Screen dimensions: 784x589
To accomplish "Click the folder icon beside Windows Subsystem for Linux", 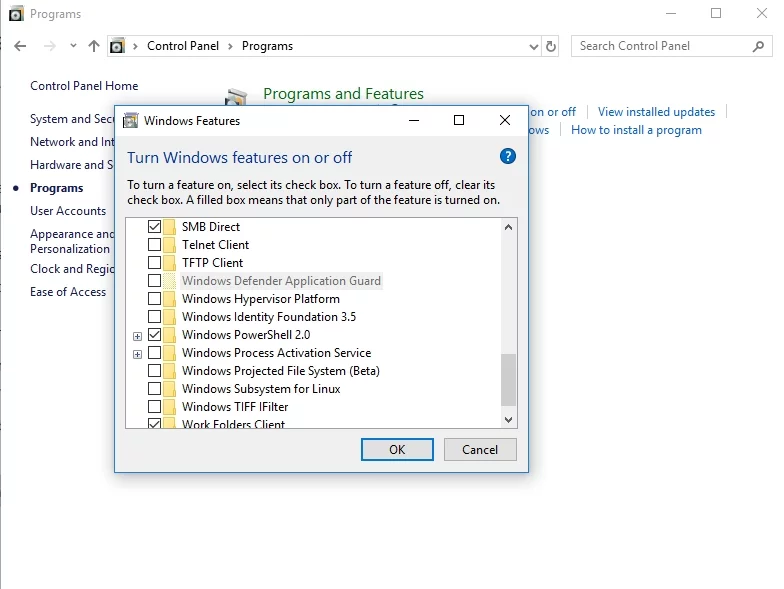I will coord(170,389).
